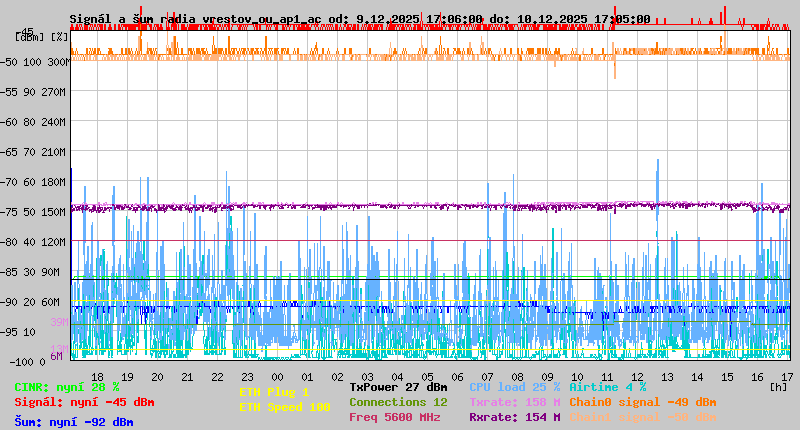The image size is (800, 430).
Task: Click the 'ETH Speed 100' legend label
Action: click(x=285, y=407)
